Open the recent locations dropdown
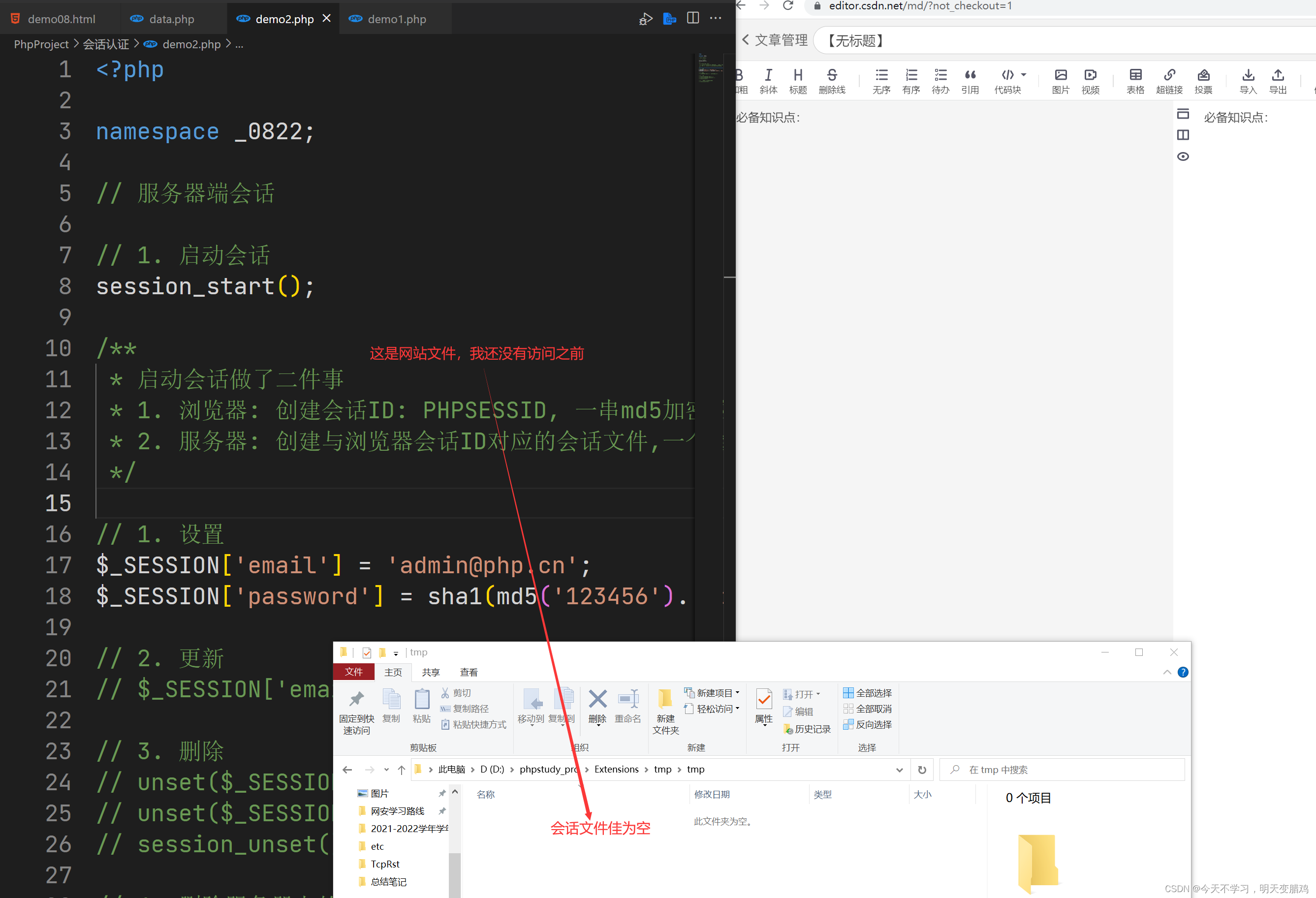1316x898 pixels. coord(386,770)
